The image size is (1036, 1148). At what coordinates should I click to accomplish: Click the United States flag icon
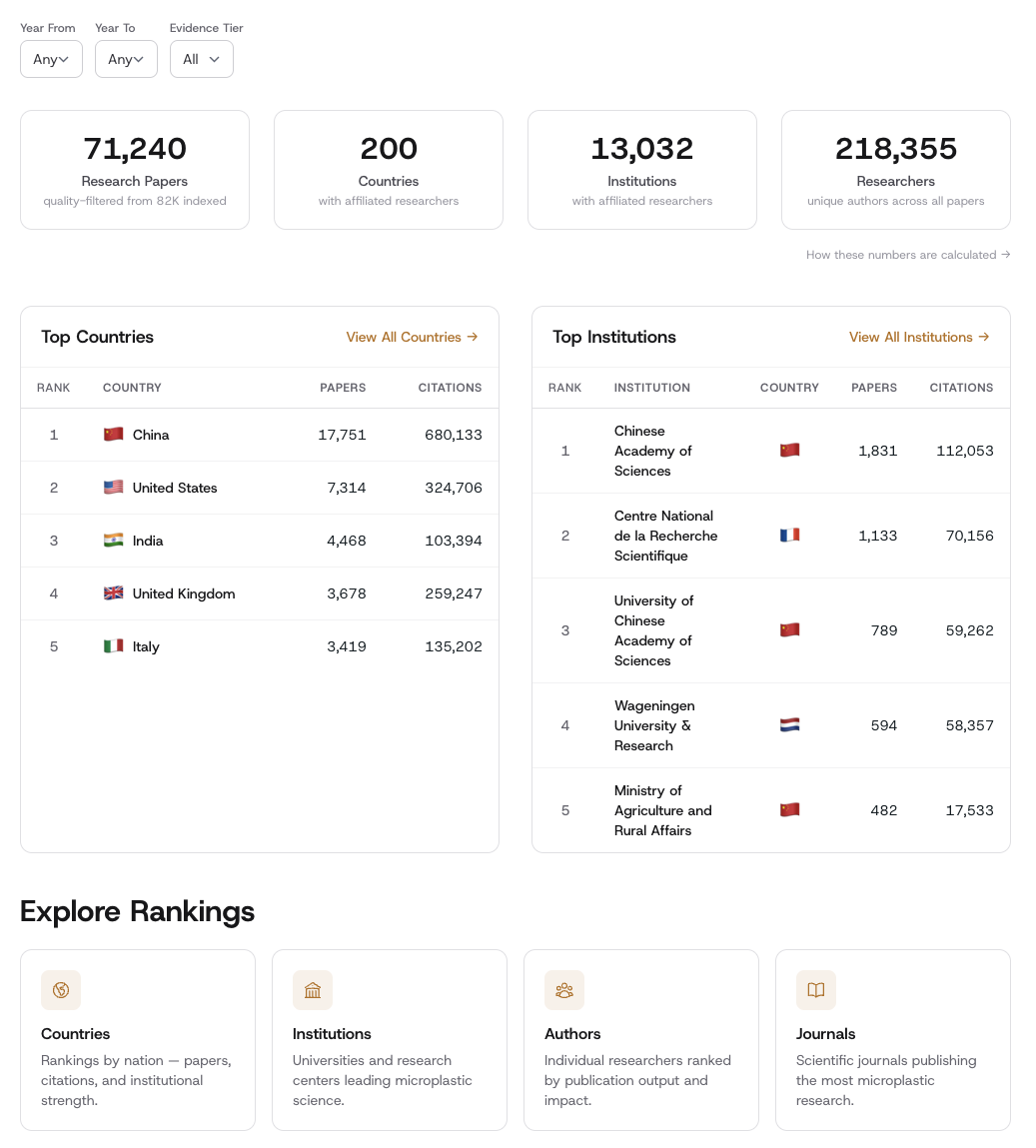coord(114,488)
